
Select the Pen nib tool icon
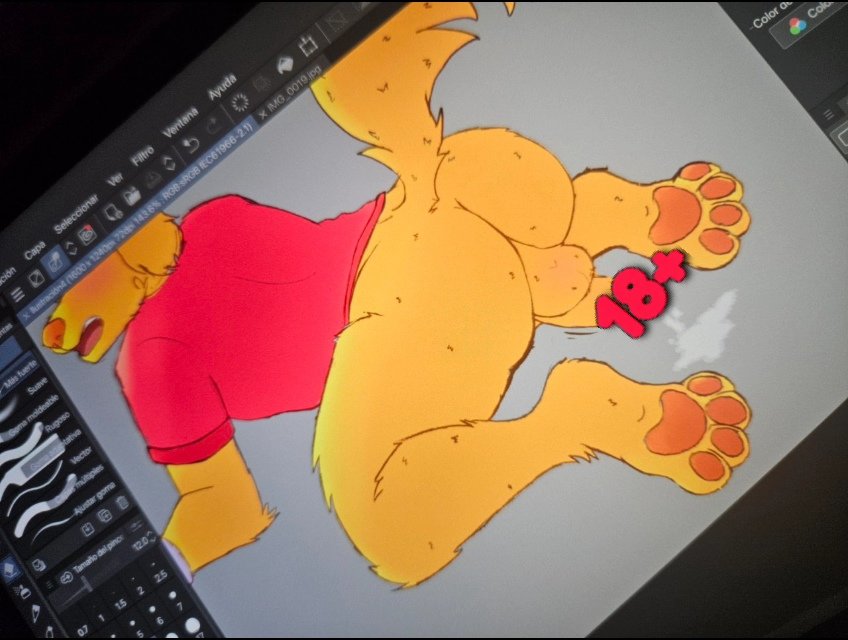pyautogui.click(x=37, y=614)
